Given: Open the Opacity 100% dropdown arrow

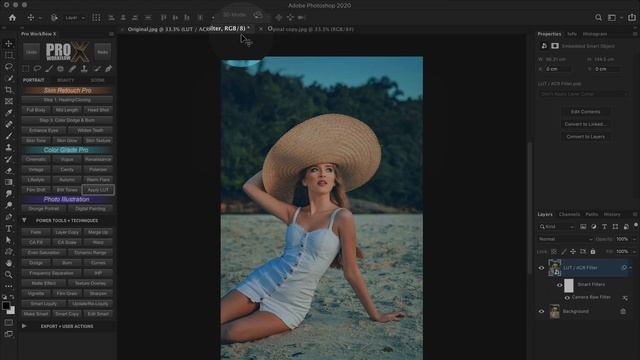Looking at the screenshot, I should click(x=635, y=239).
